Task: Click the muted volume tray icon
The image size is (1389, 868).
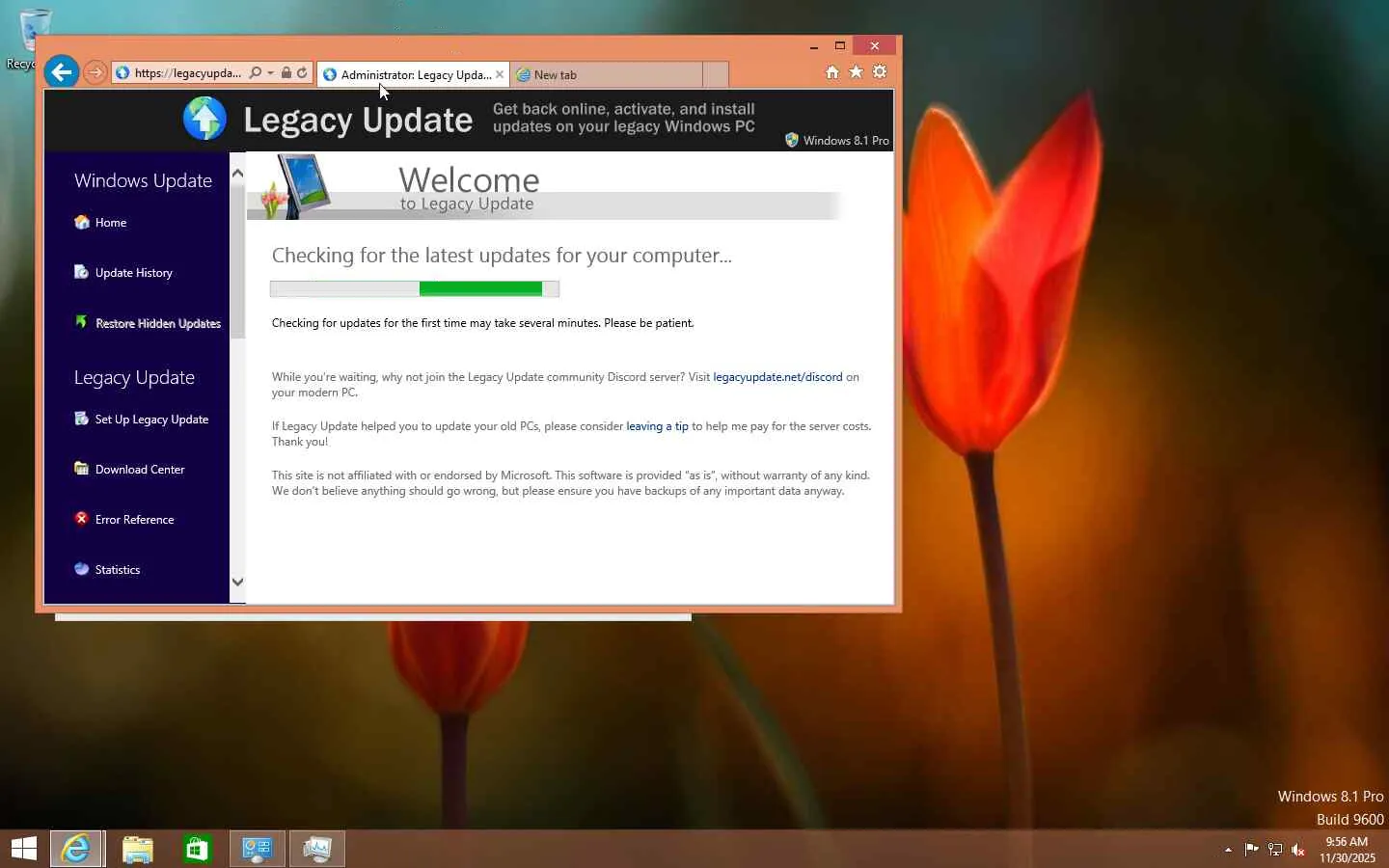Action: click(x=1298, y=850)
